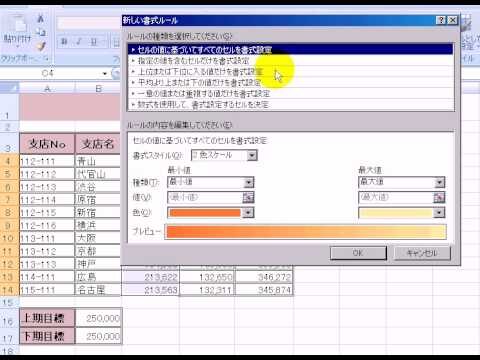Click the orange minimum color swatch
The width and height of the screenshot is (480, 360).
click(205, 213)
